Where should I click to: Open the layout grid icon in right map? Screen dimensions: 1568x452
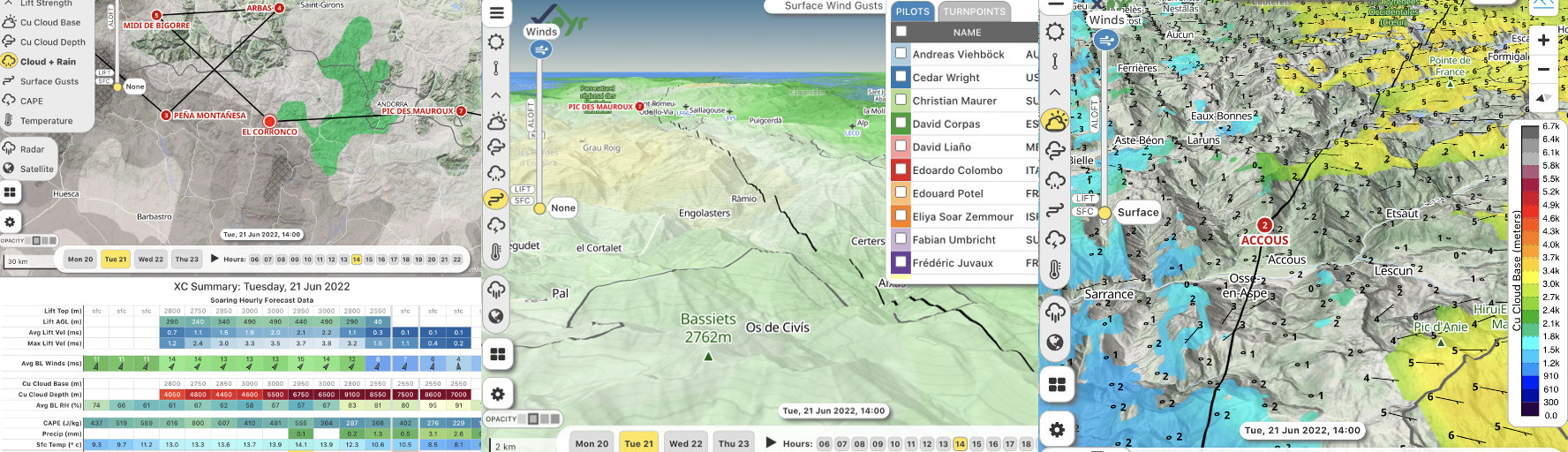(1056, 385)
